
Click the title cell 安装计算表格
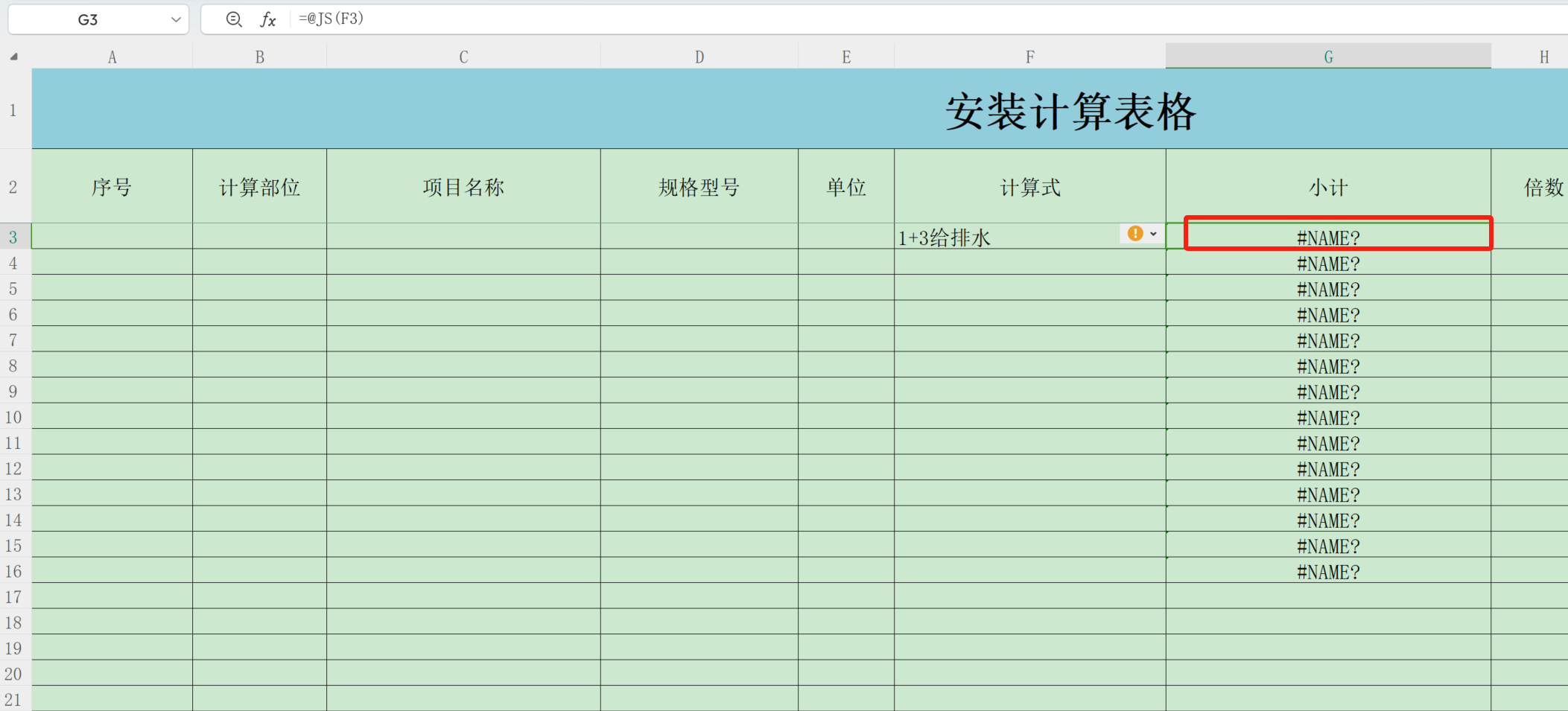click(1070, 112)
